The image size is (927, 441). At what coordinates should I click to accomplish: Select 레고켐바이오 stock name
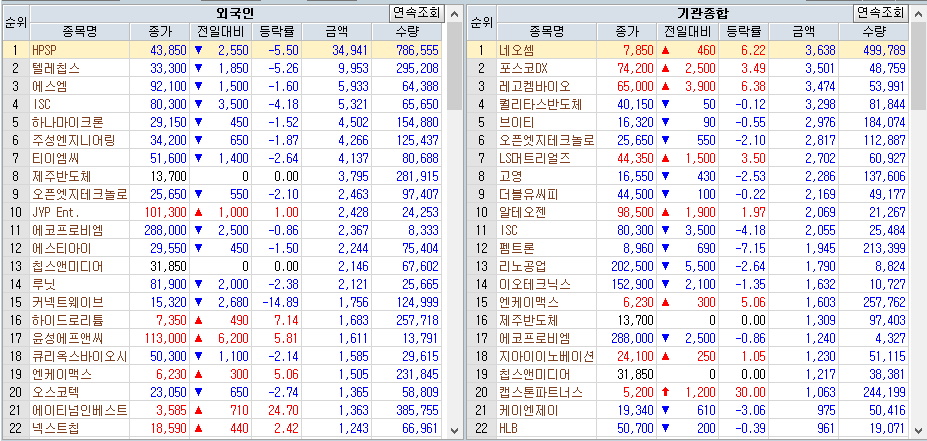point(535,87)
